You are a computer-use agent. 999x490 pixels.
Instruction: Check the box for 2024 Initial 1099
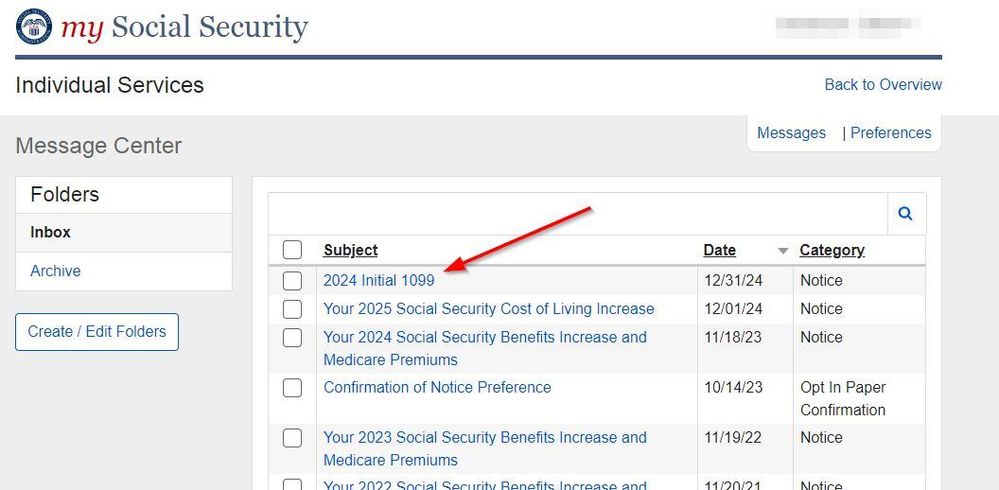(x=292, y=281)
